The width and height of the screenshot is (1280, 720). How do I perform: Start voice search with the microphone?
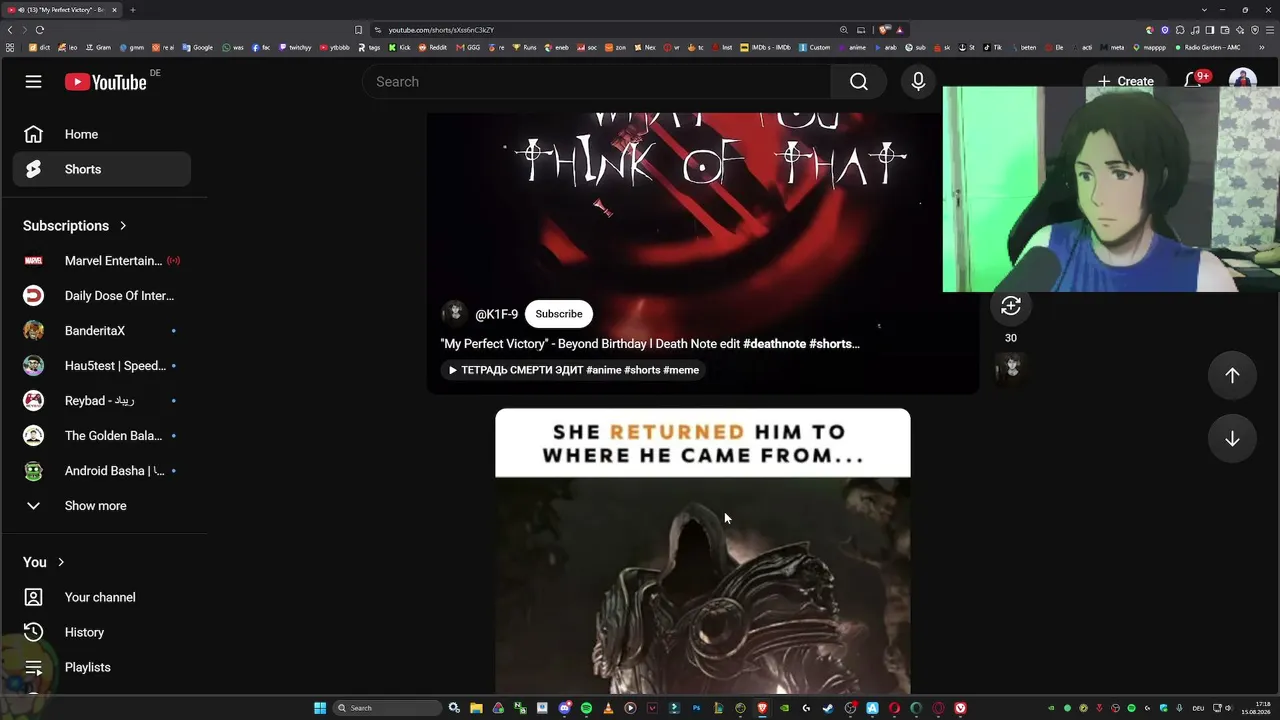pyautogui.click(x=918, y=82)
